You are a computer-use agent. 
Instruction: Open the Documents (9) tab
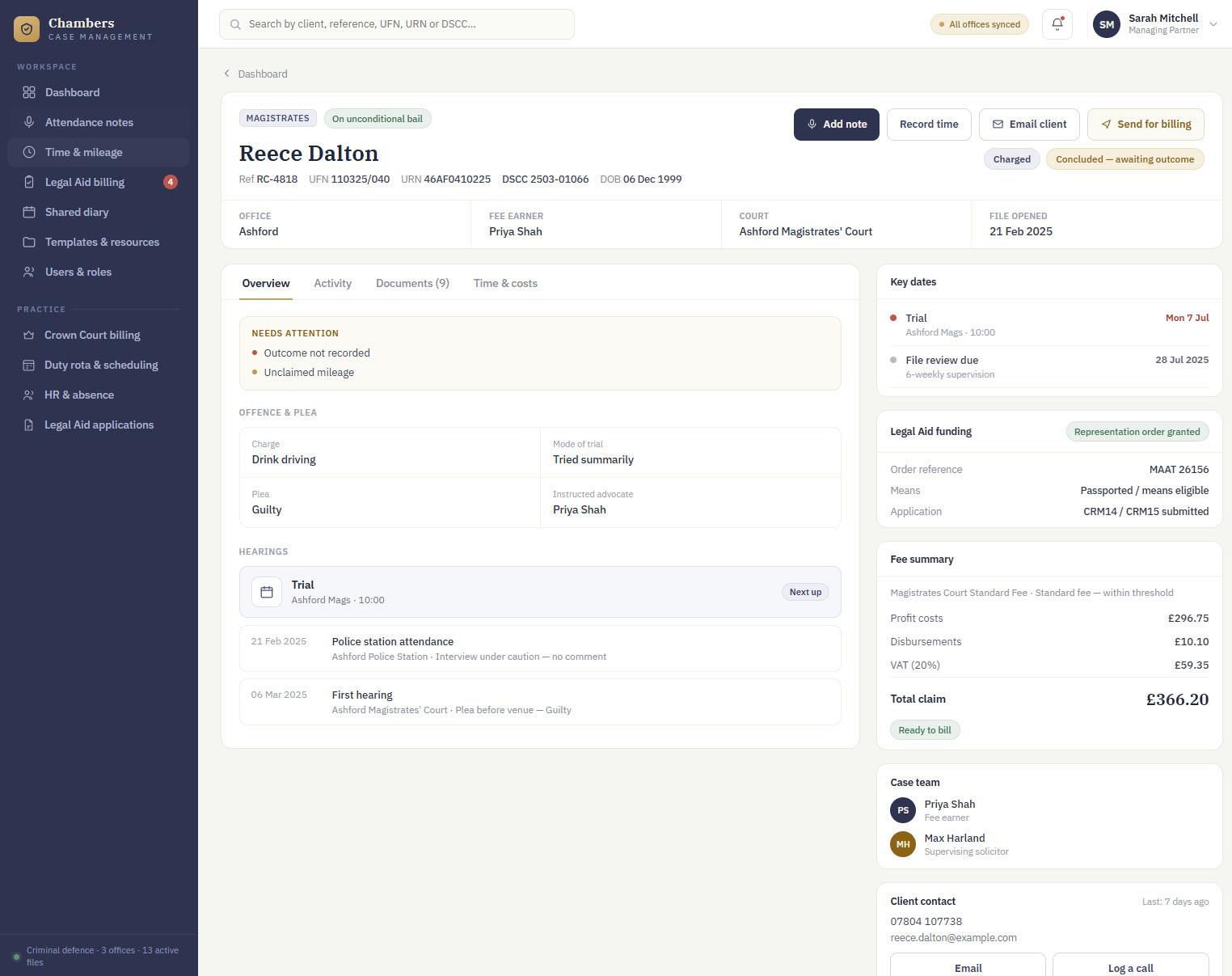pos(412,283)
